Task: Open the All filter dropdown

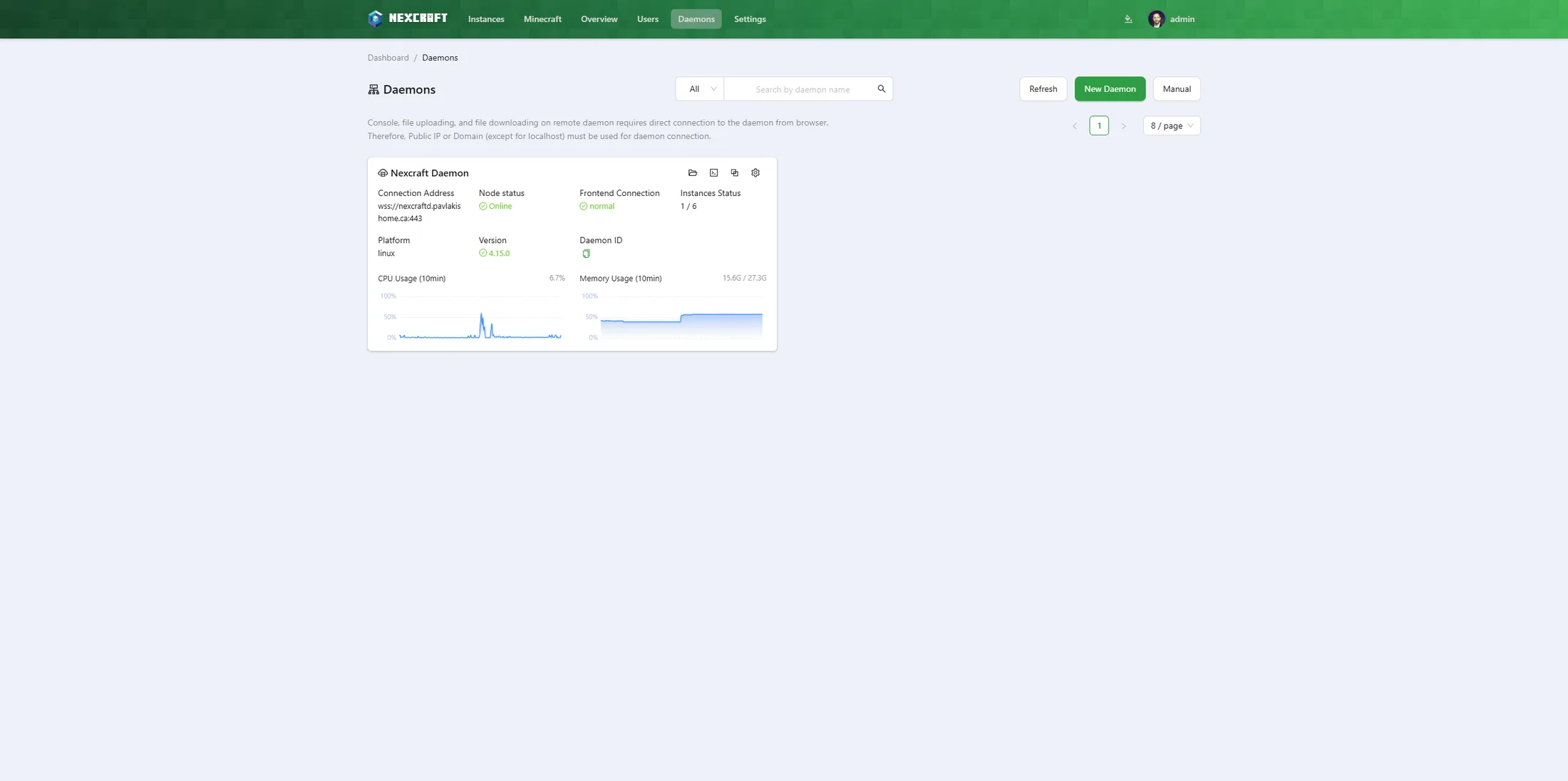Action: coord(700,89)
